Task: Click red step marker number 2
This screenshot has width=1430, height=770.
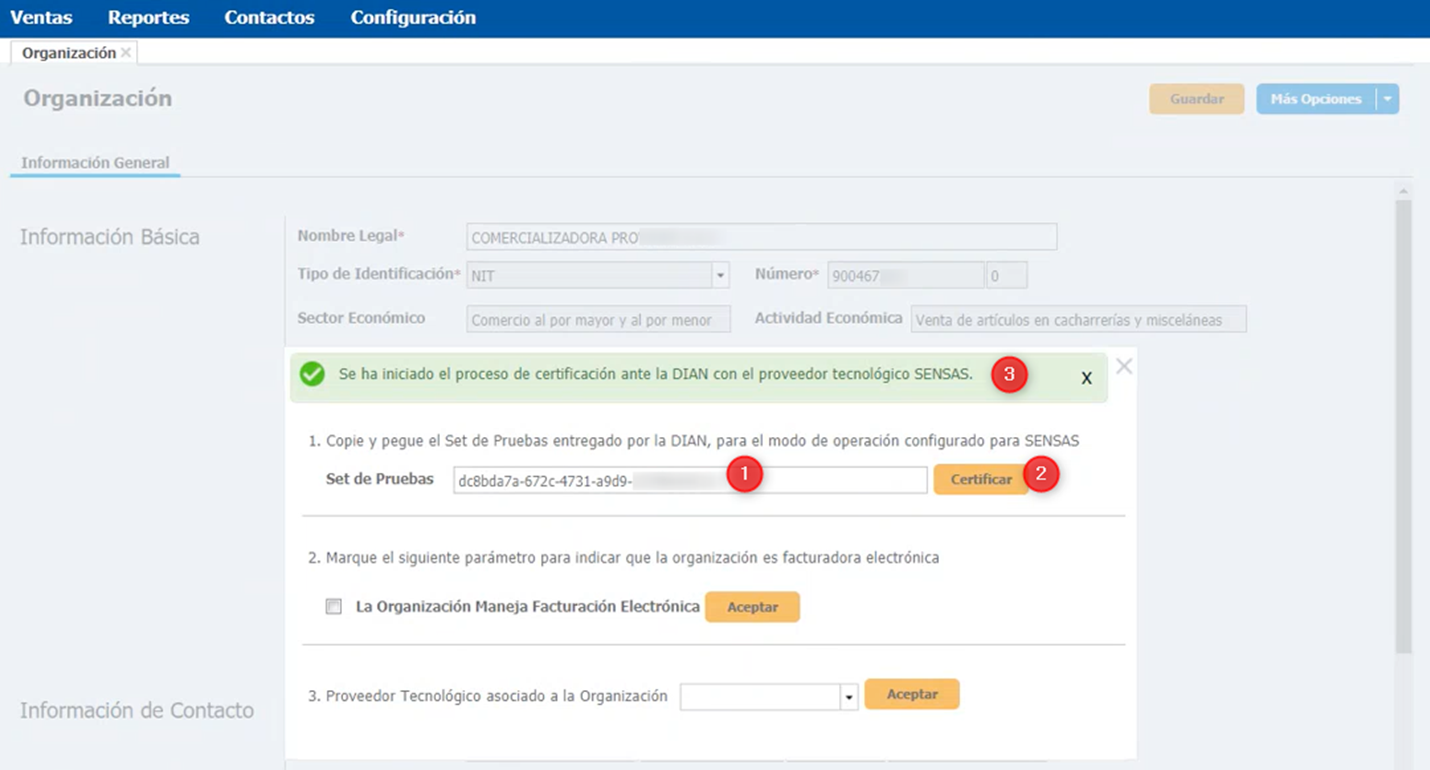Action: coord(1041,474)
